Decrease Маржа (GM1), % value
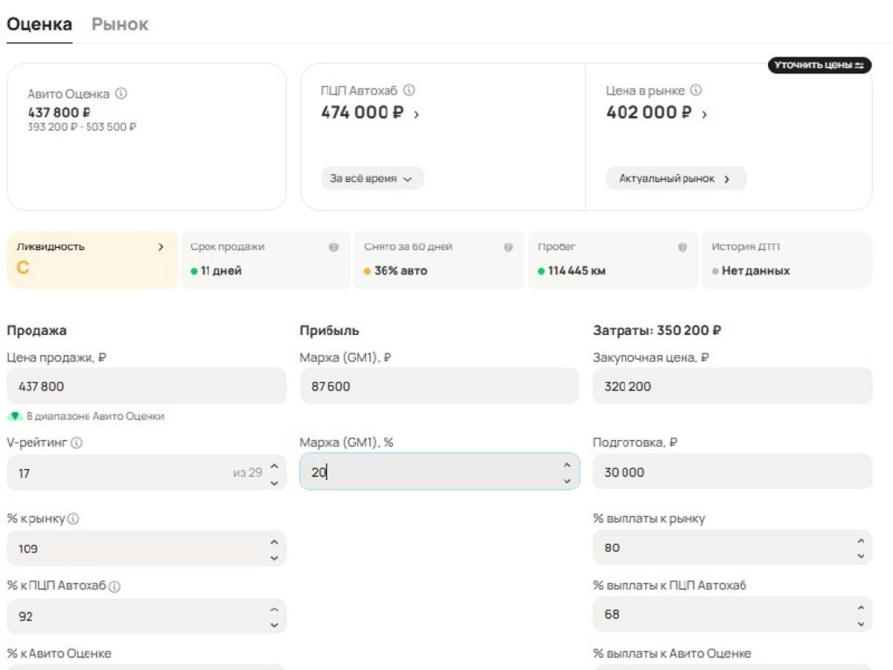Viewport: 893px width, 670px height. tap(567, 481)
